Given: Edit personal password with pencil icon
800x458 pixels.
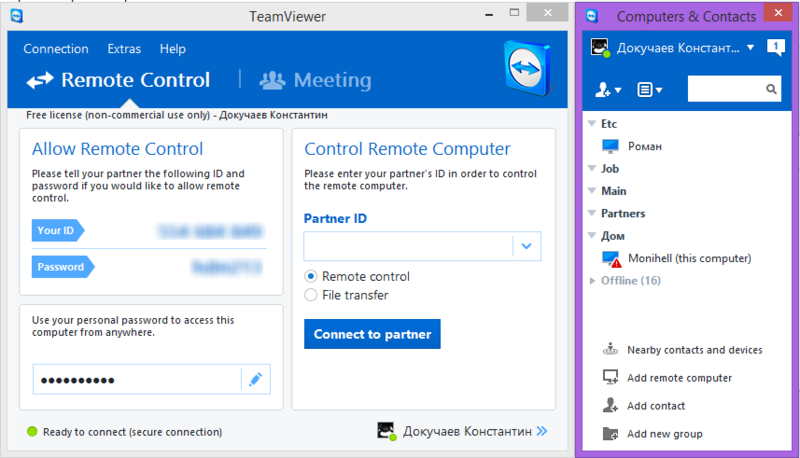Looking at the screenshot, I should pos(256,379).
